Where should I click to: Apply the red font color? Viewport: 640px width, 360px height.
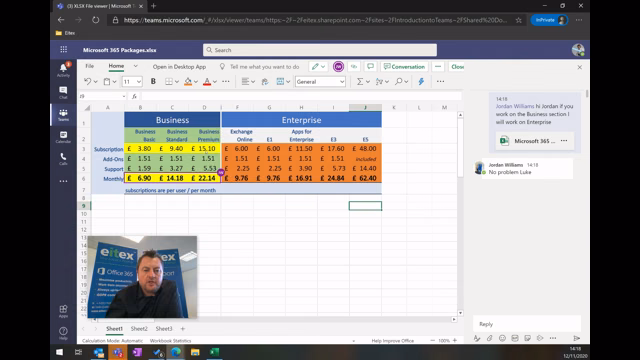click(x=207, y=82)
